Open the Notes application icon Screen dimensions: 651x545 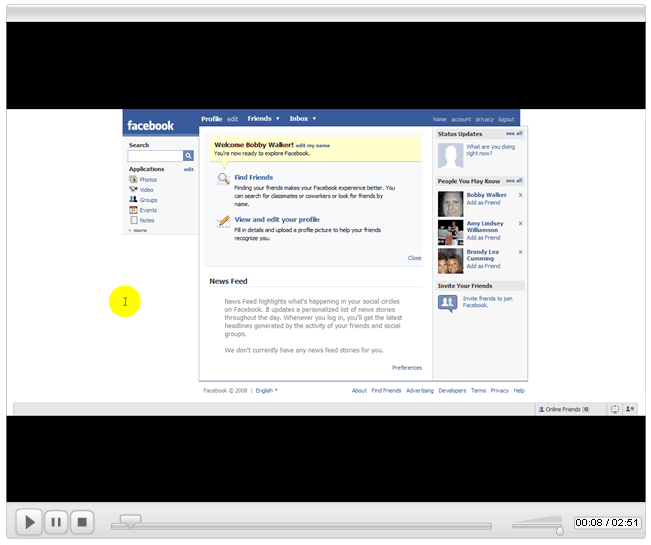point(134,220)
